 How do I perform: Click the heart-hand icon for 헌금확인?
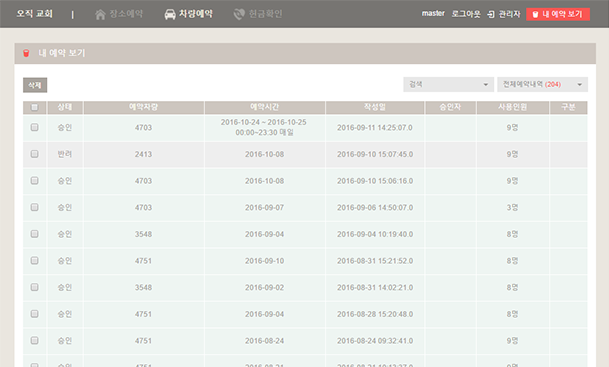239,14
